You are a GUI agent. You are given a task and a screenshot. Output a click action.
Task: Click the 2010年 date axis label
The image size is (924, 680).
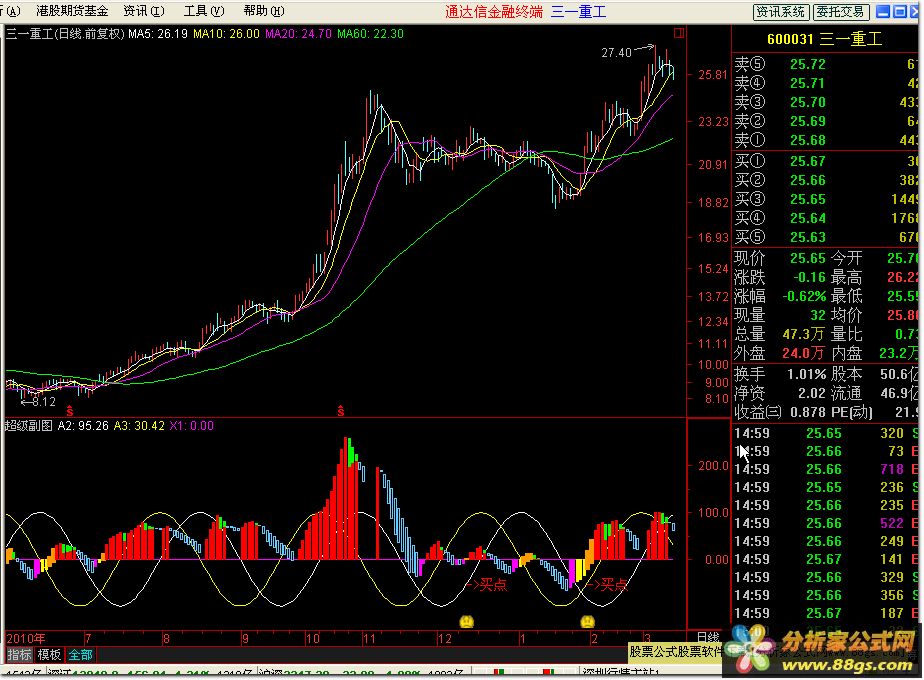25,638
